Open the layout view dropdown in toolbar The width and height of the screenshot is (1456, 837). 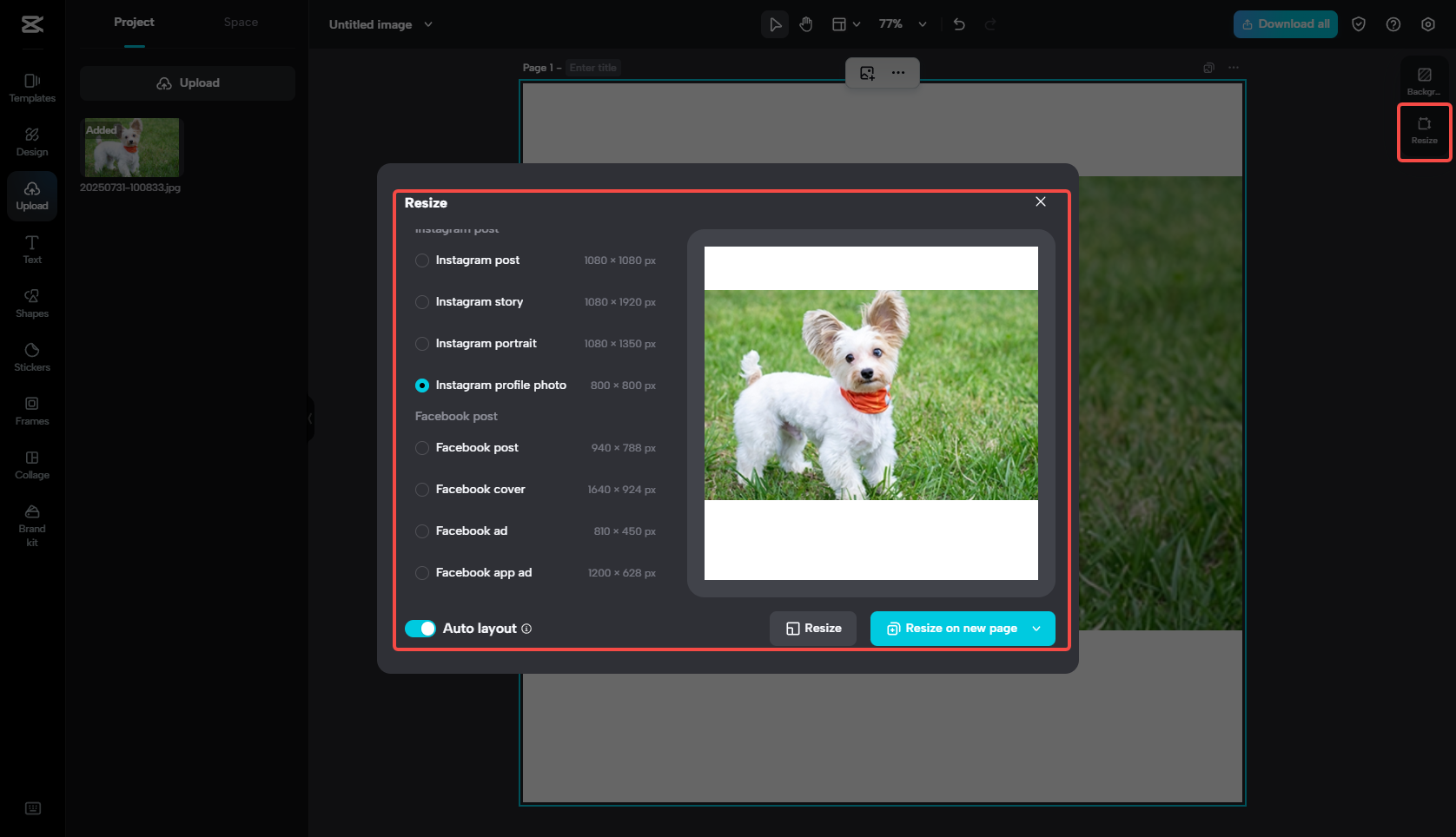click(x=846, y=24)
